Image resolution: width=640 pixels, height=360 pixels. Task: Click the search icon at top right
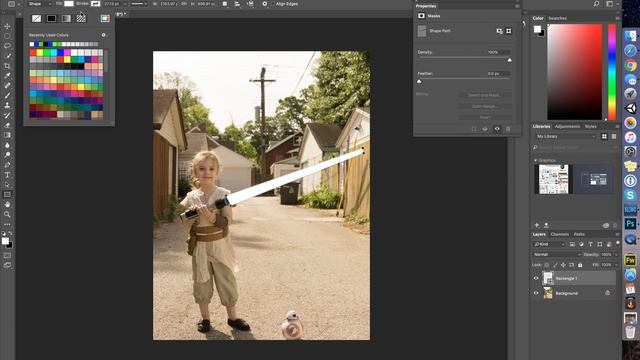tap(596, 4)
